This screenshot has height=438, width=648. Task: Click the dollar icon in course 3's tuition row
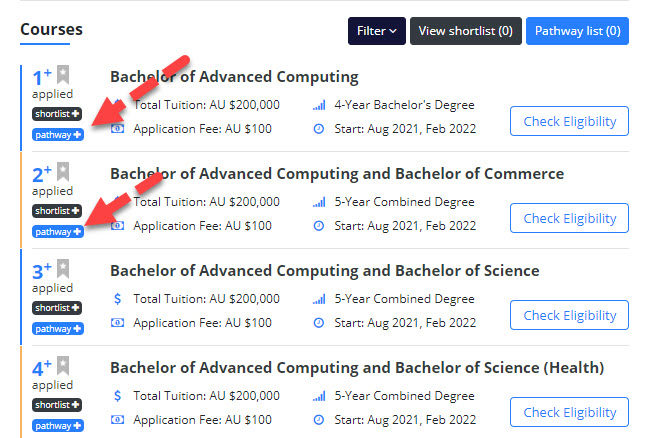coord(117,299)
